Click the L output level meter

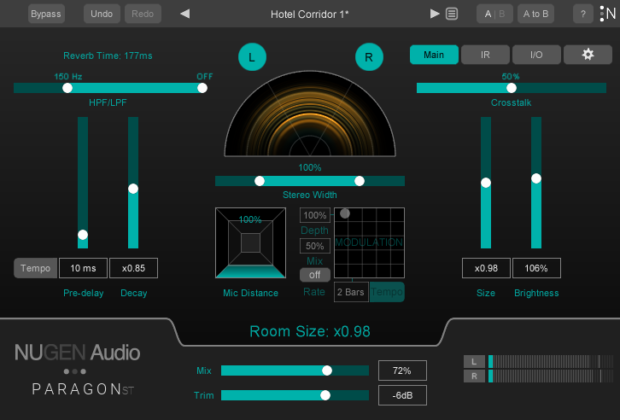550,361
